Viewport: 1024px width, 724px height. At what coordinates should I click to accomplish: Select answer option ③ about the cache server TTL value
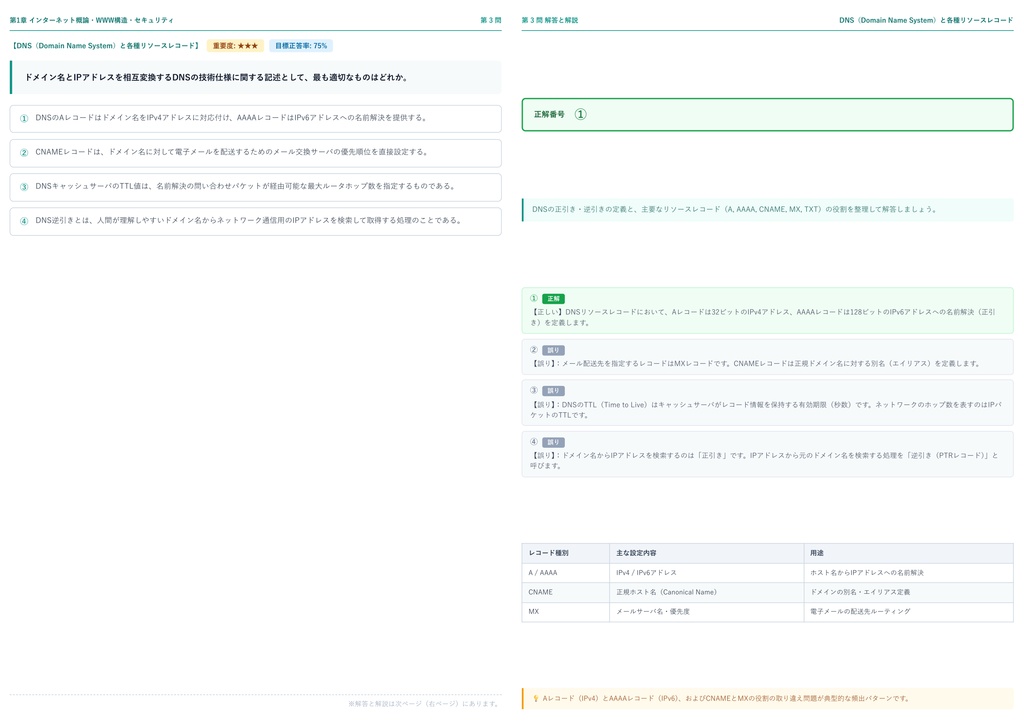pos(255,187)
